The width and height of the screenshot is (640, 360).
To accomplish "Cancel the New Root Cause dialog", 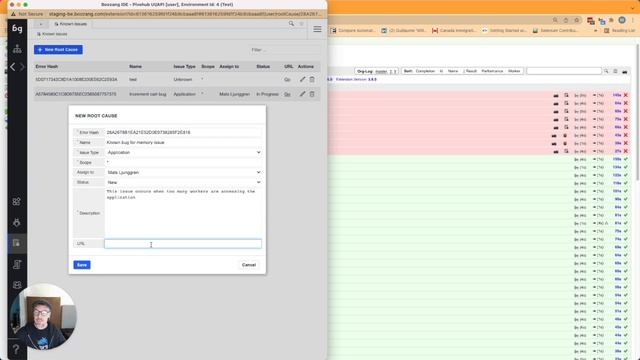I will click(x=249, y=265).
